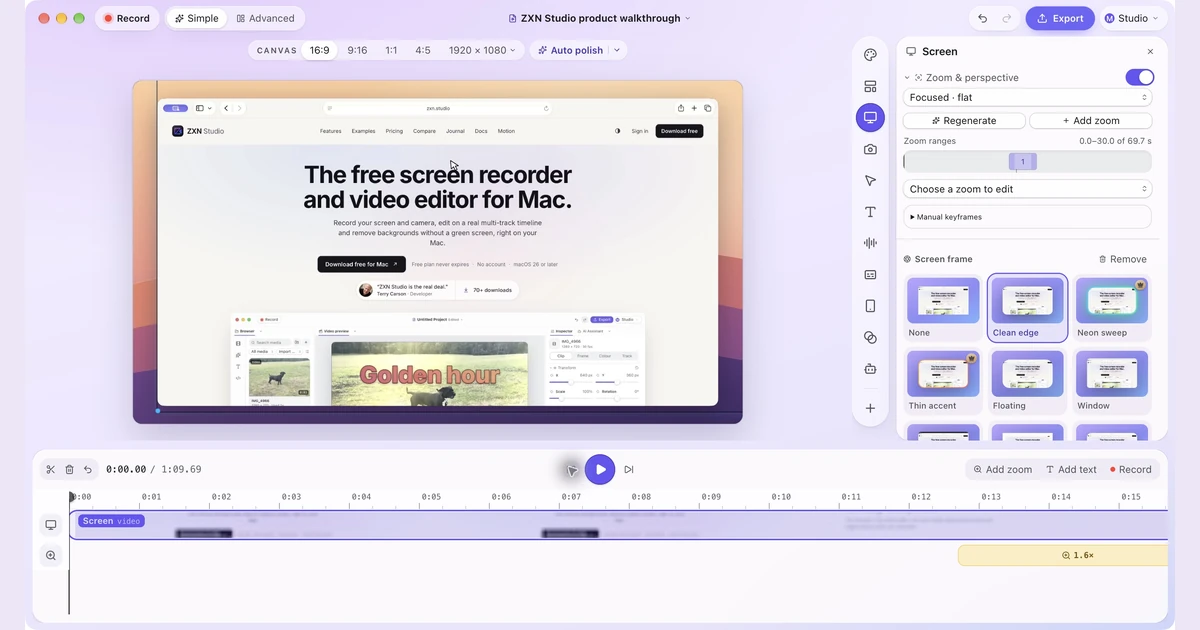Select the zoom track icon in timeline
The width and height of the screenshot is (1200, 630).
(51, 555)
